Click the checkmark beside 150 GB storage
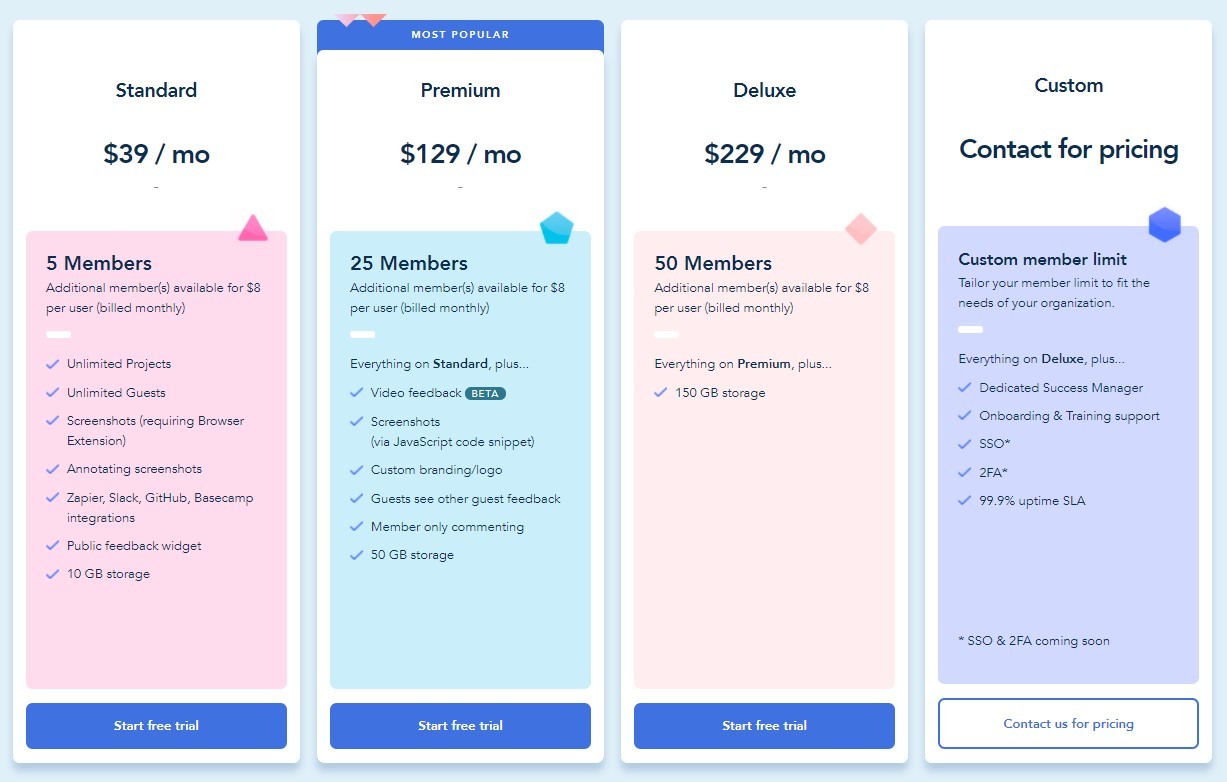 click(x=660, y=393)
